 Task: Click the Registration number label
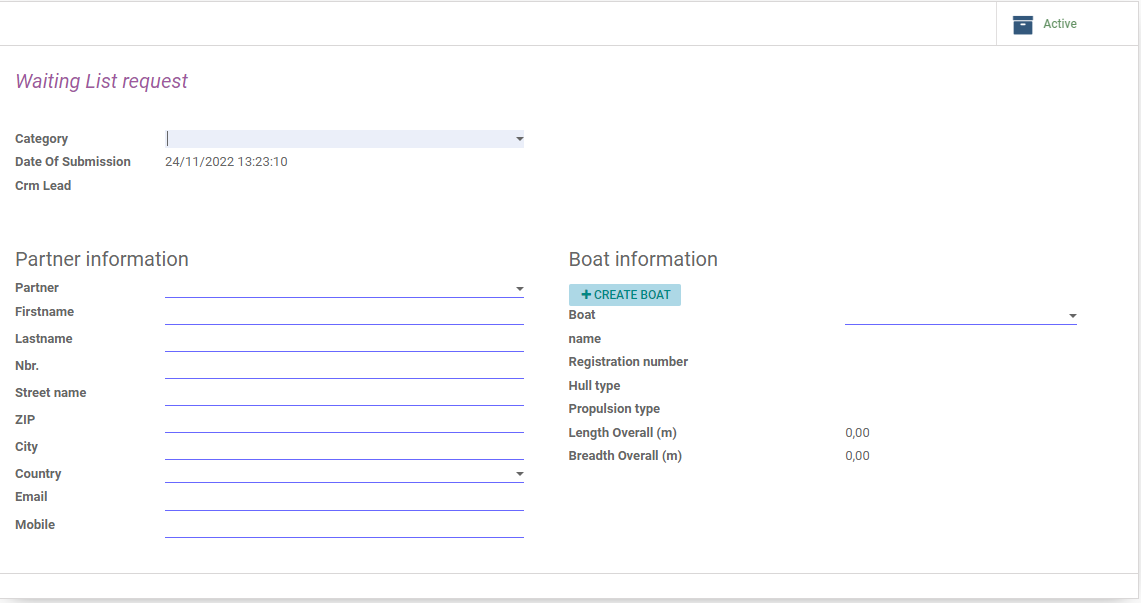(x=628, y=362)
